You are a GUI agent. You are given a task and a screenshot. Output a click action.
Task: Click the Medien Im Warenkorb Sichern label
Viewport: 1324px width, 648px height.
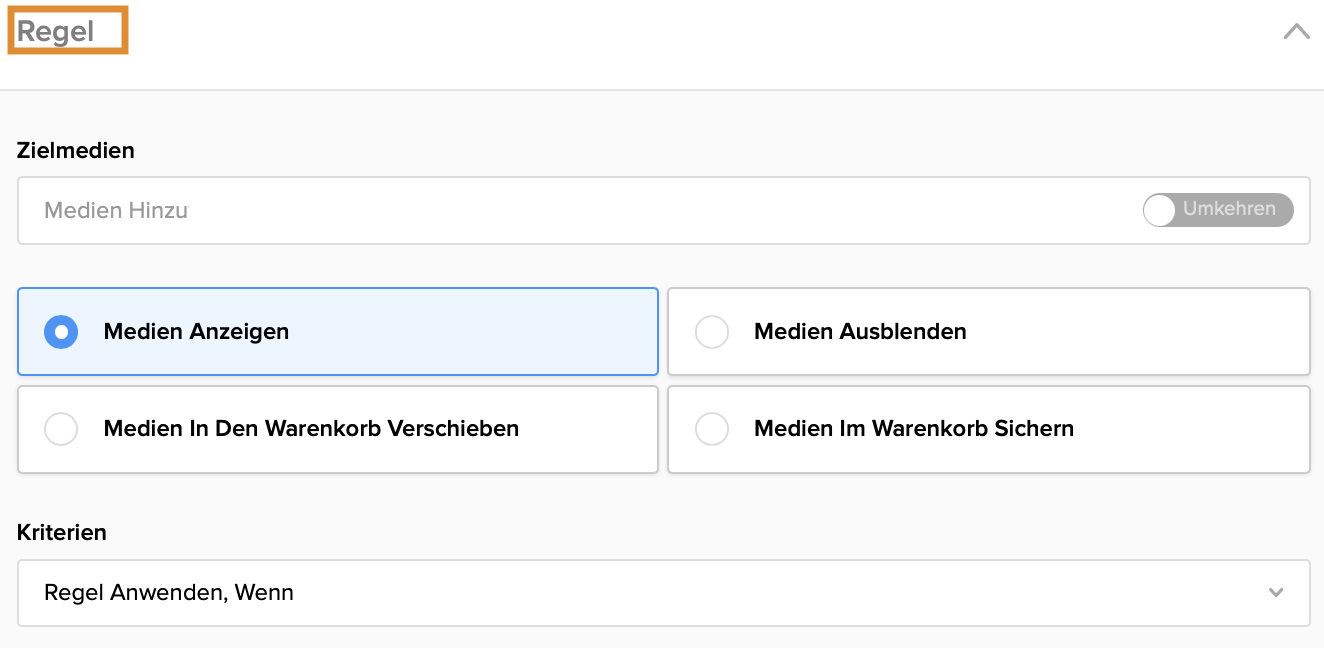[x=914, y=429]
